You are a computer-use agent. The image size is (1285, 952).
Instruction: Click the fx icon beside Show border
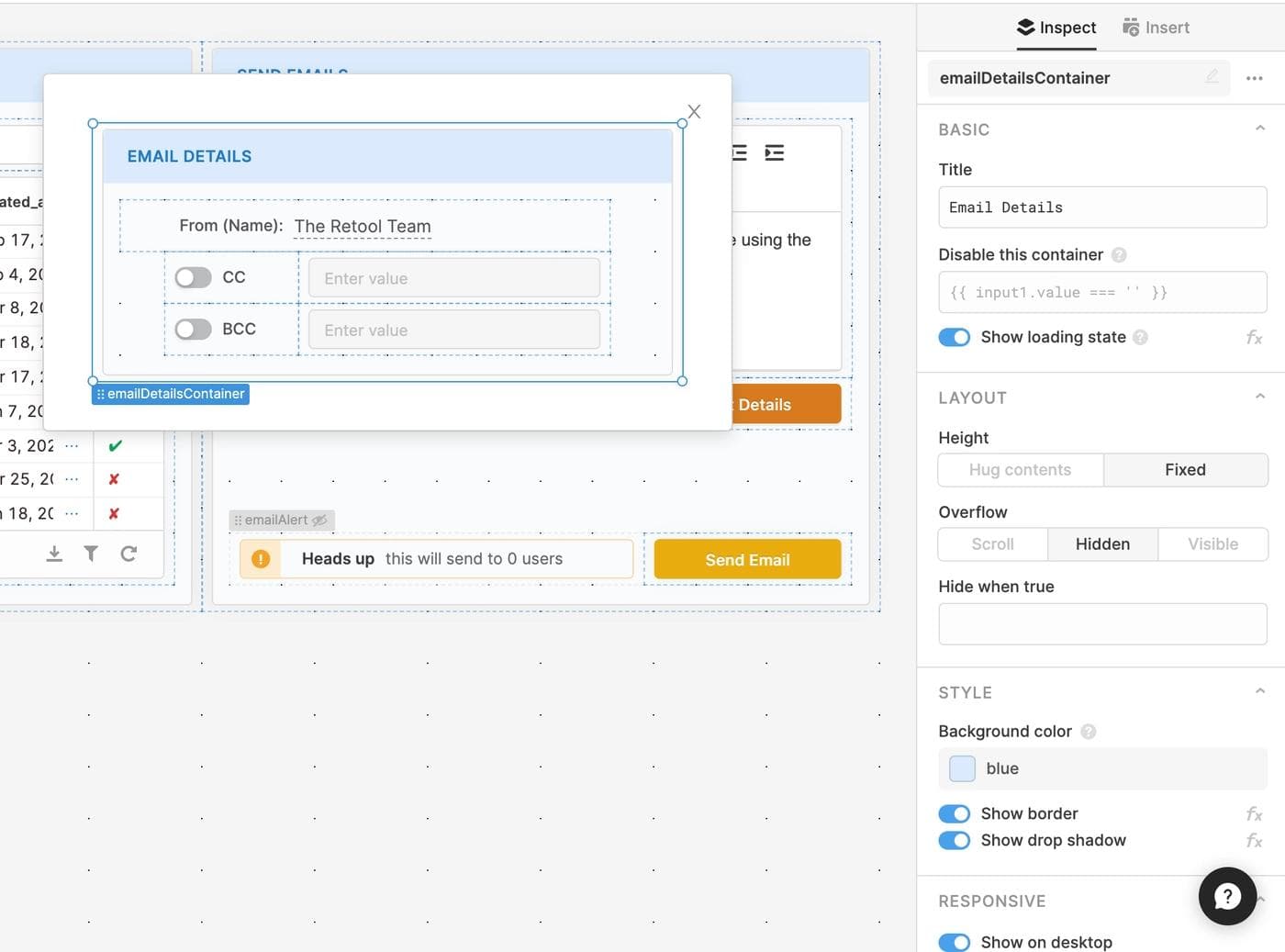coord(1254,814)
